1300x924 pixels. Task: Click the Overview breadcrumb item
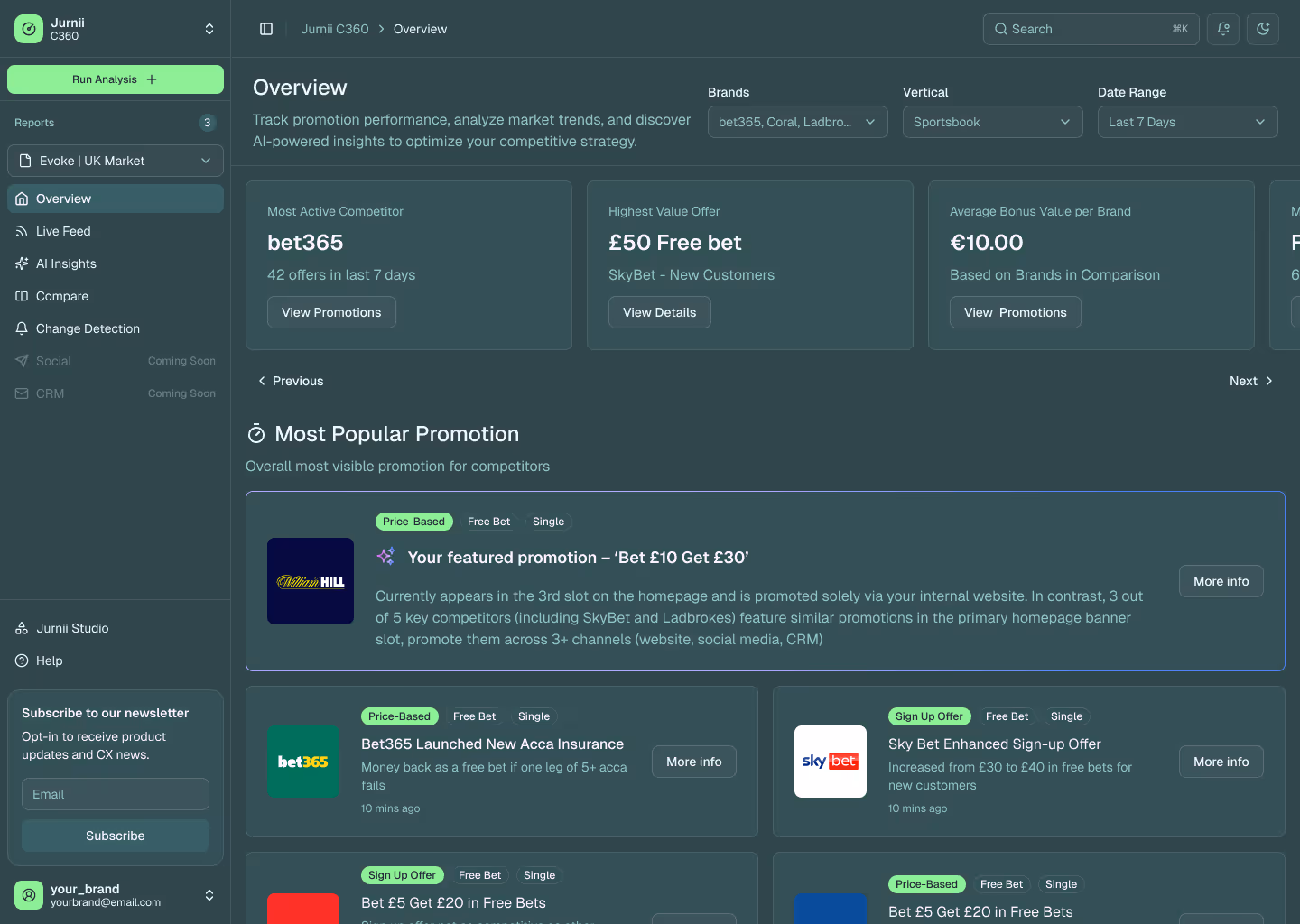pos(420,29)
